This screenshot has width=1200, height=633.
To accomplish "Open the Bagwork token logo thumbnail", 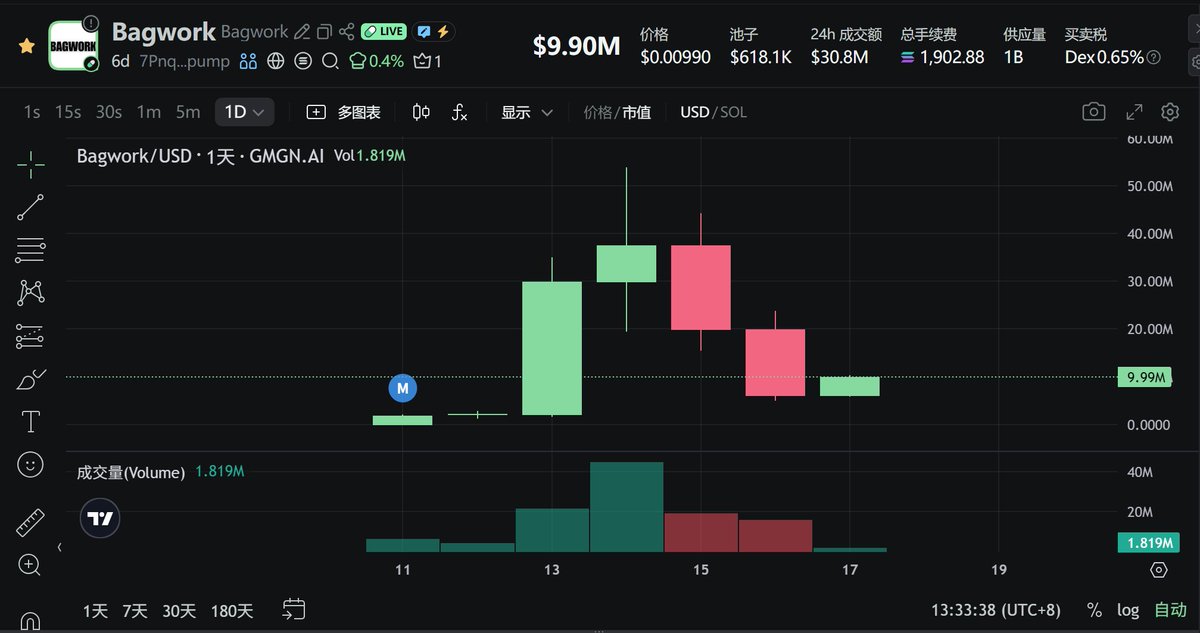I will pos(74,46).
